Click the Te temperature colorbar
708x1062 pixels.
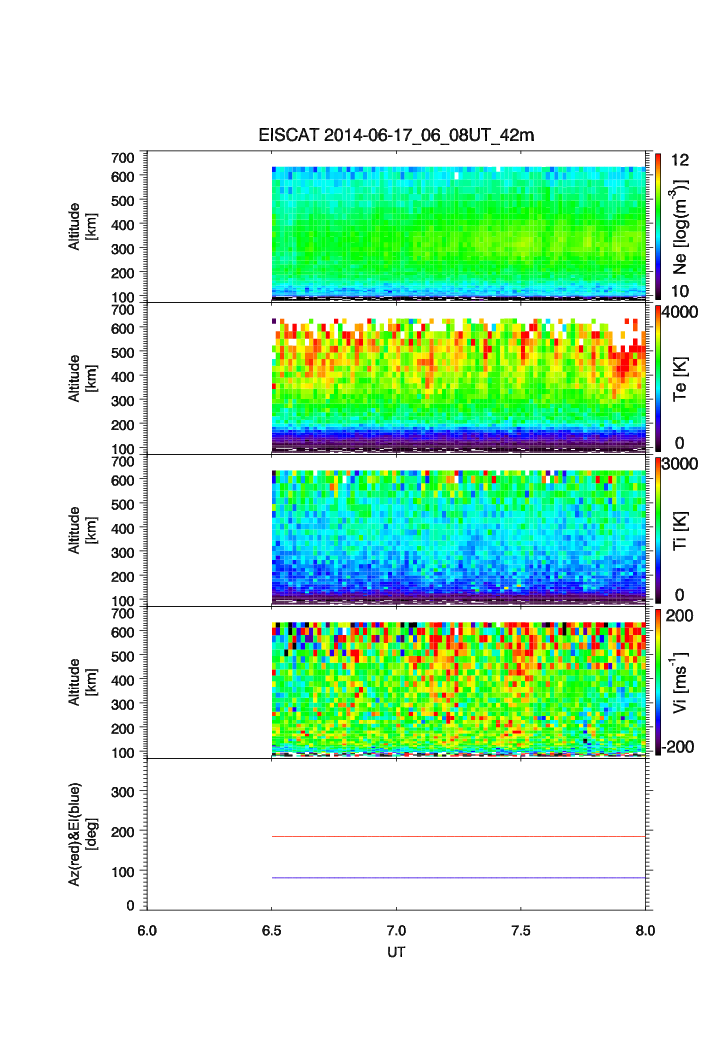[657, 378]
